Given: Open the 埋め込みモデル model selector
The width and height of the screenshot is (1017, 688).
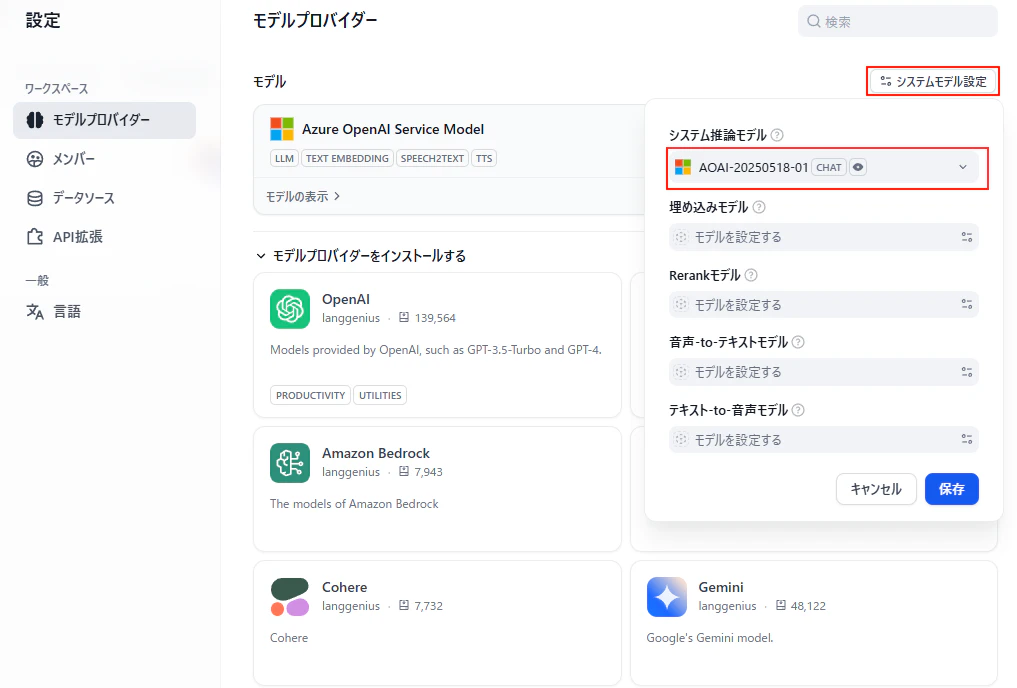Looking at the screenshot, I should point(824,237).
